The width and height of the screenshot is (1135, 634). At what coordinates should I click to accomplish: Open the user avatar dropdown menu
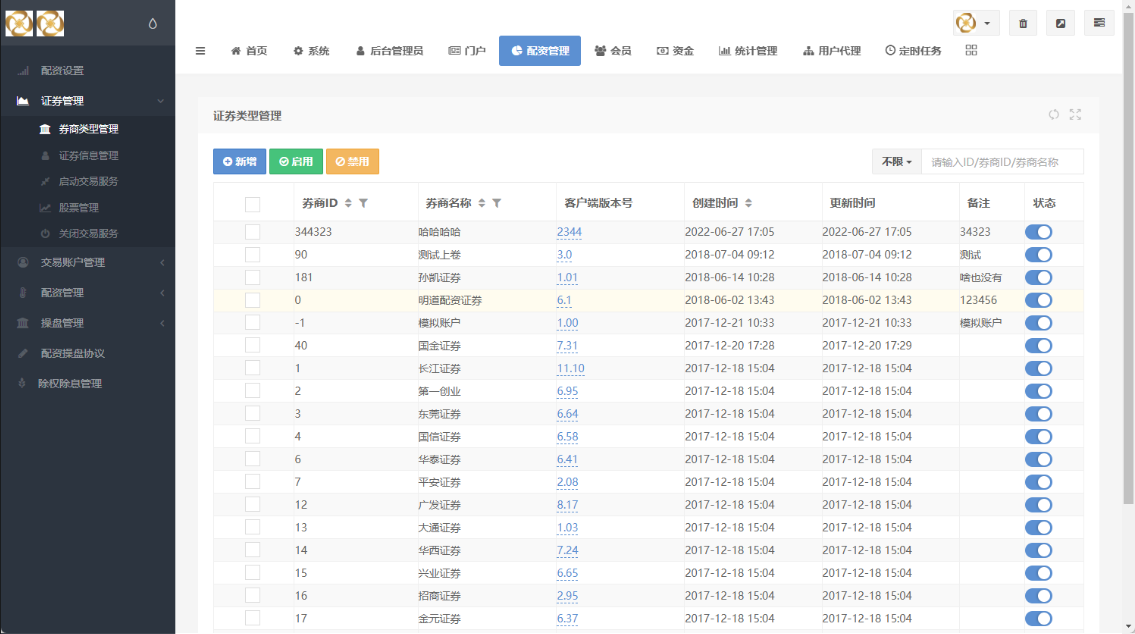pyautogui.click(x=976, y=23)
